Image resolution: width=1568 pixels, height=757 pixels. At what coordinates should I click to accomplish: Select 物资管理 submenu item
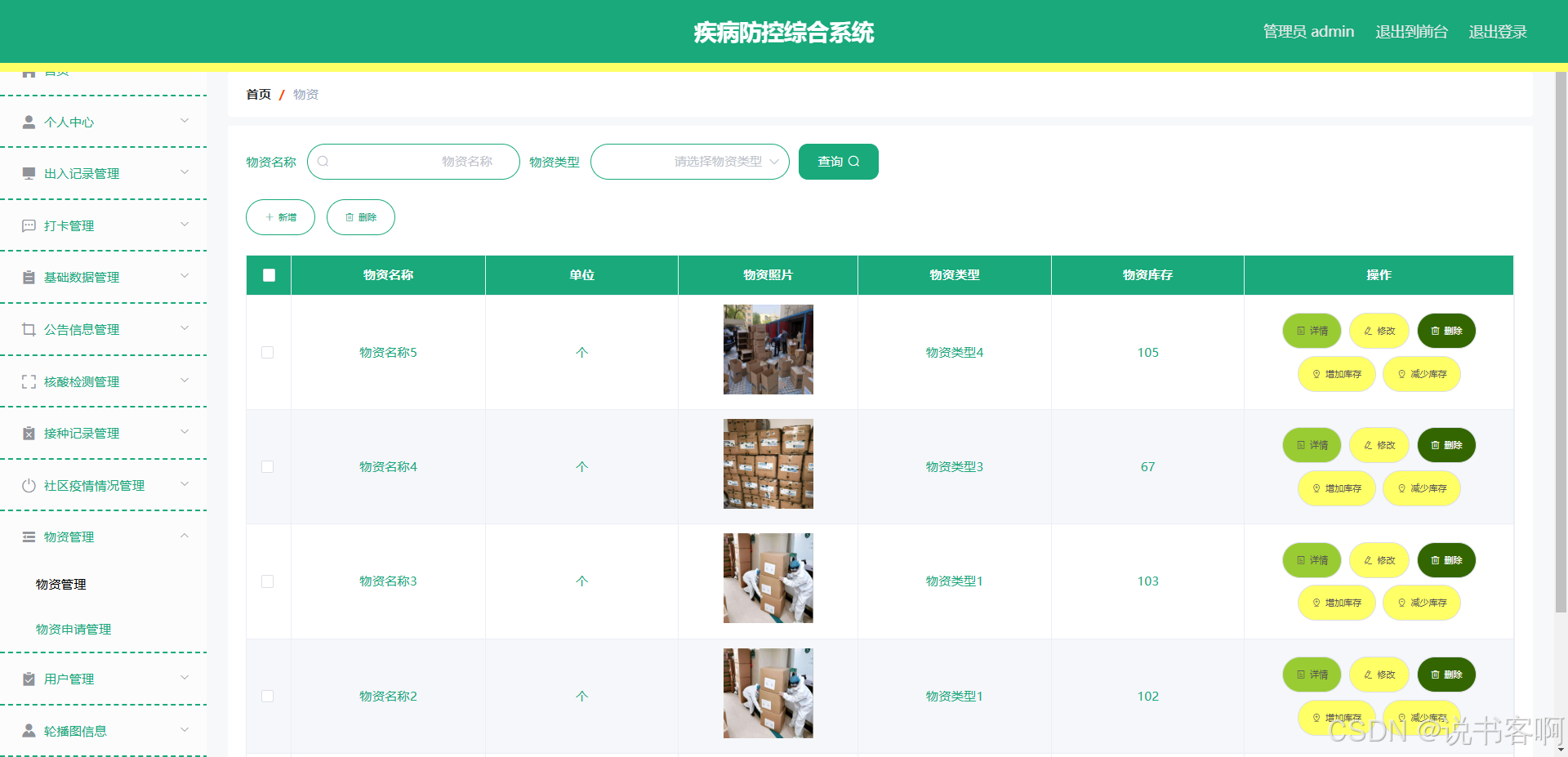pos(61,584)
